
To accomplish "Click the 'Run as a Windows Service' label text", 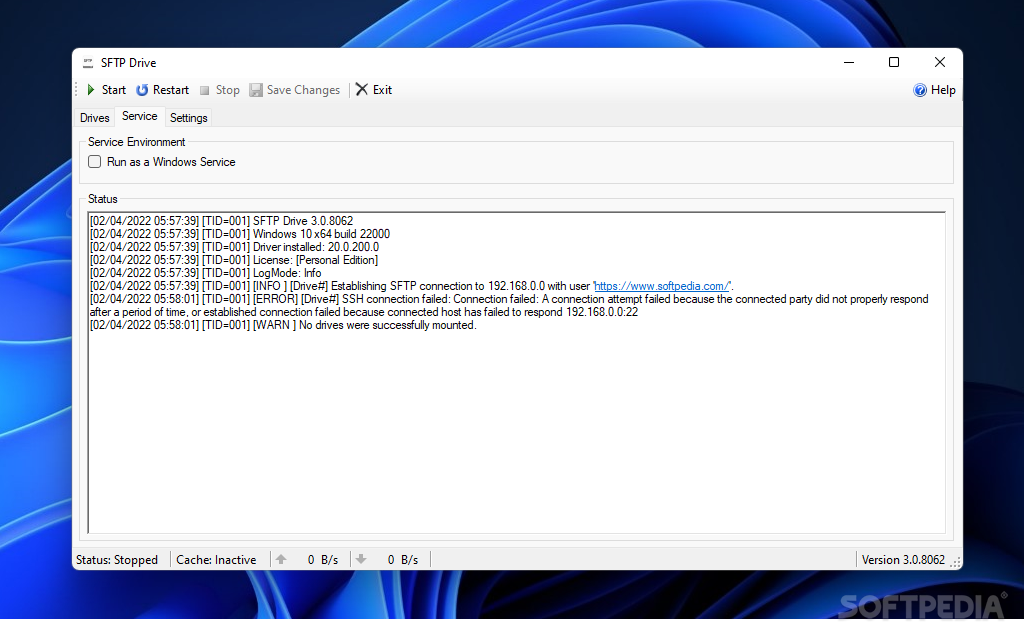I will [x=171, y=162].
